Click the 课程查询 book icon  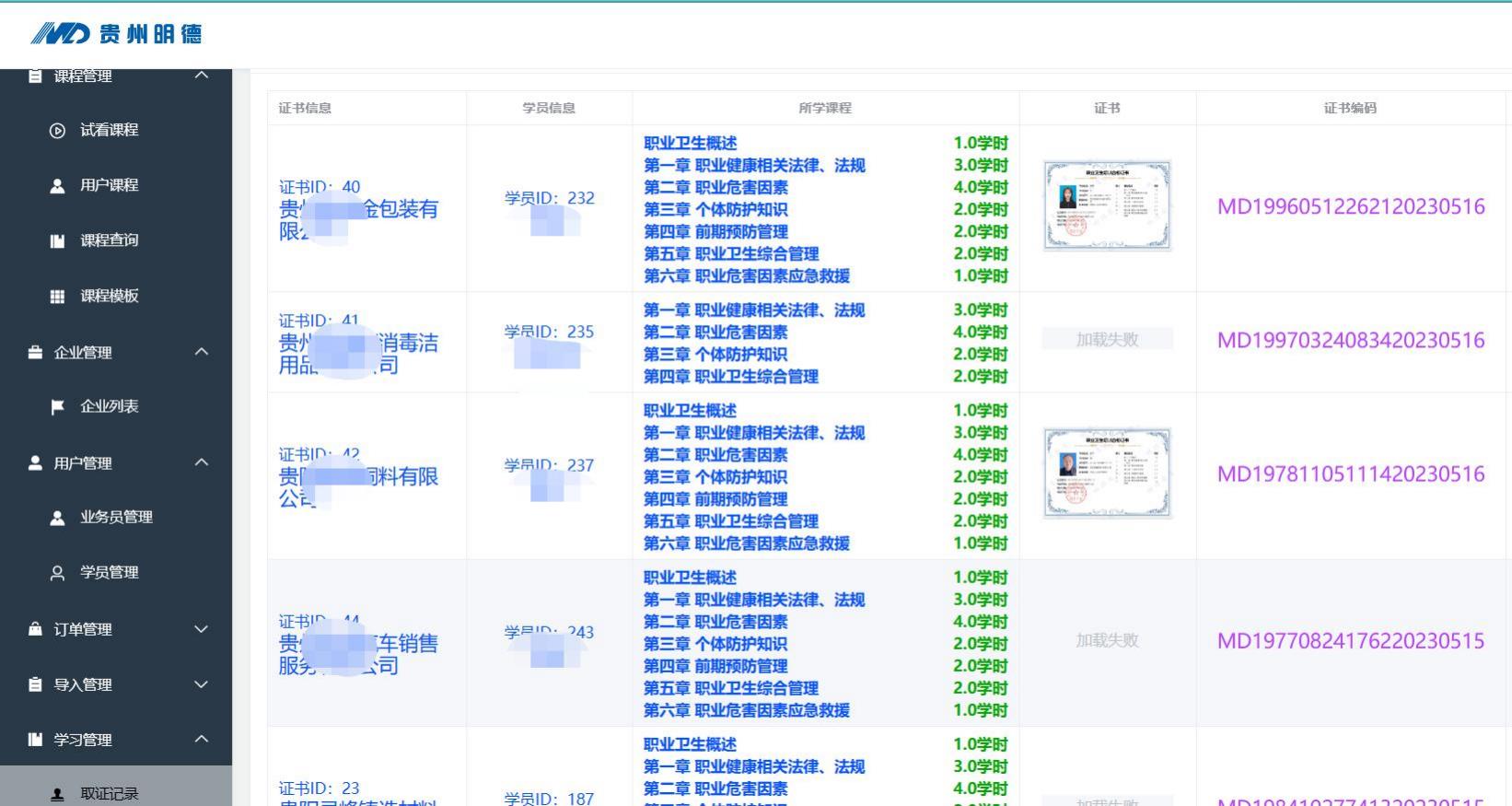pyautogui.click(x=57, y=241)
